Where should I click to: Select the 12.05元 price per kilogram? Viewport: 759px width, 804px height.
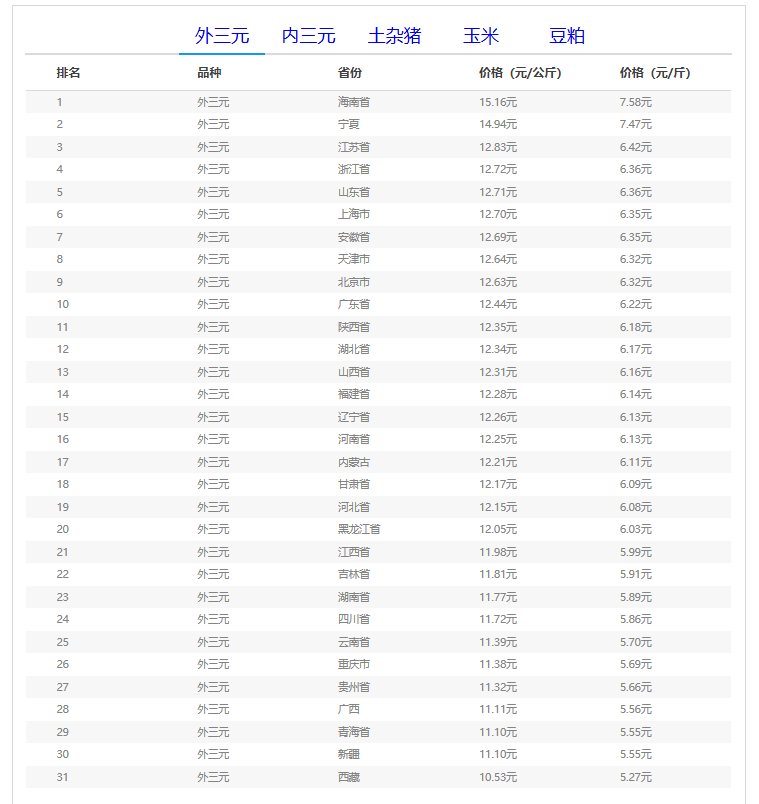pos(498,529)
